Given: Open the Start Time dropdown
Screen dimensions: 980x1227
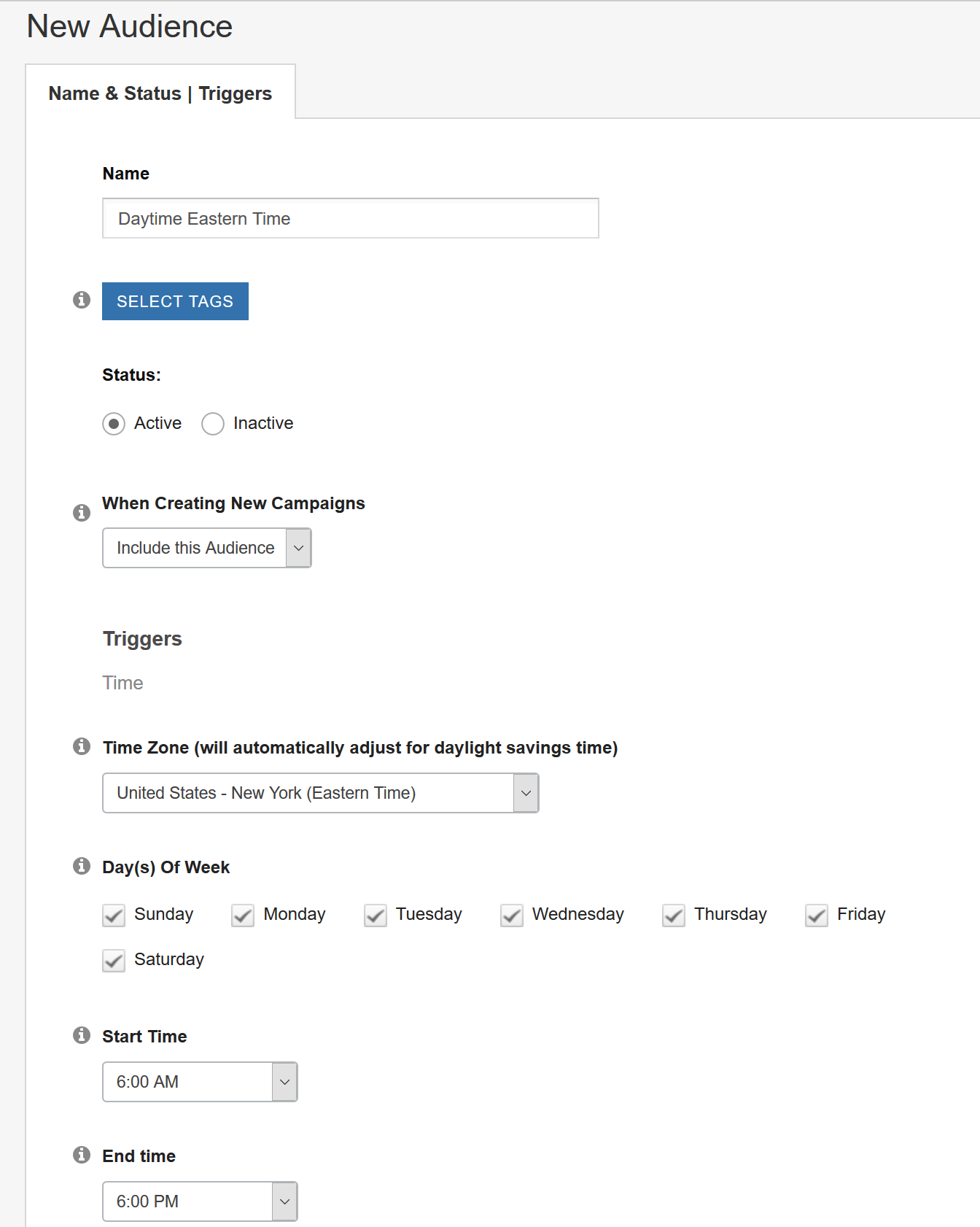Looking at the screenshot, I should click(284, 1083).
